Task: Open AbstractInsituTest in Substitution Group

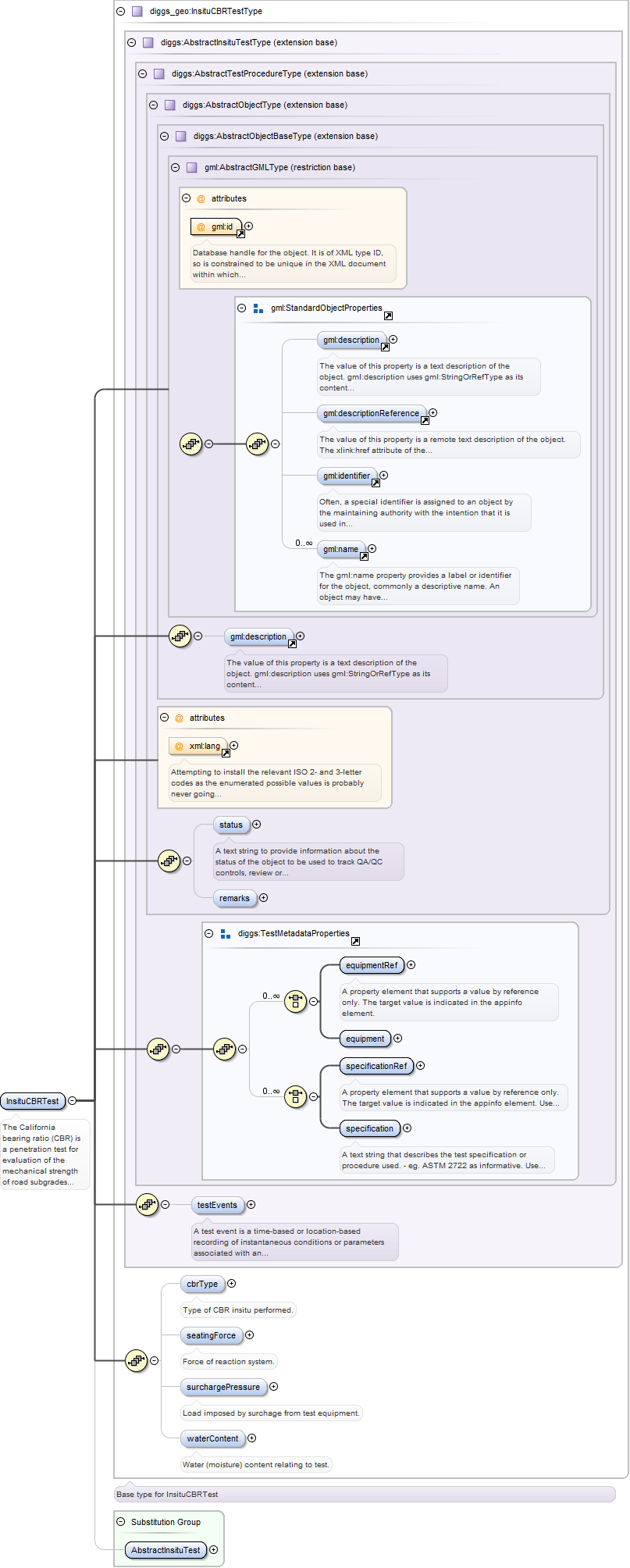Action: coord(166,1550)
